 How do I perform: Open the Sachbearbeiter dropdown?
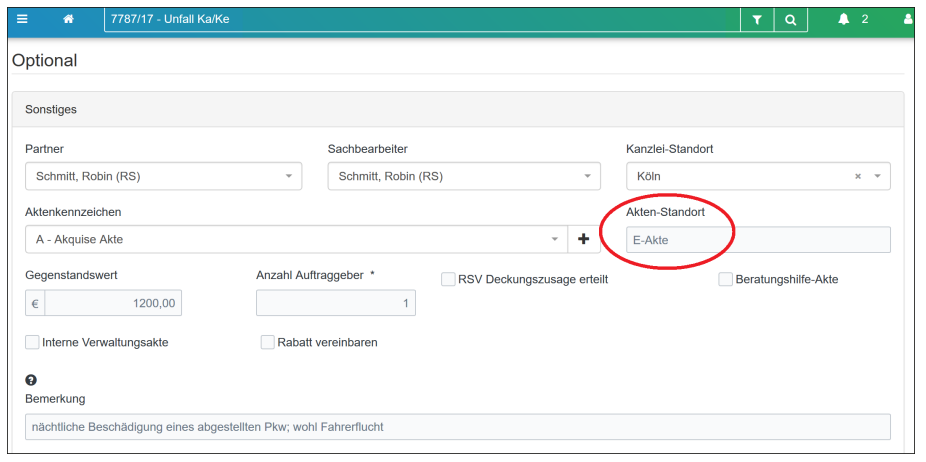pyautogui.click(x=588, y=177)
